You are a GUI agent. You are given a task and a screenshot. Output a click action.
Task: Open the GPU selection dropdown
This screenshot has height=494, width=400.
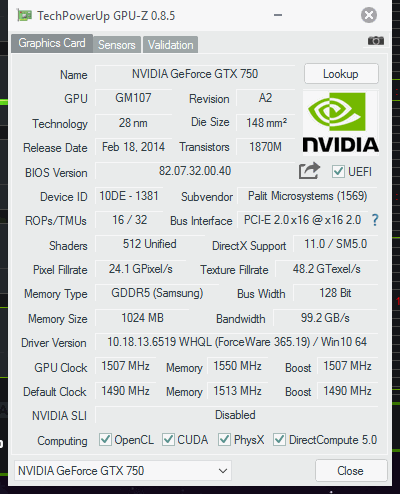click(123, 471)
